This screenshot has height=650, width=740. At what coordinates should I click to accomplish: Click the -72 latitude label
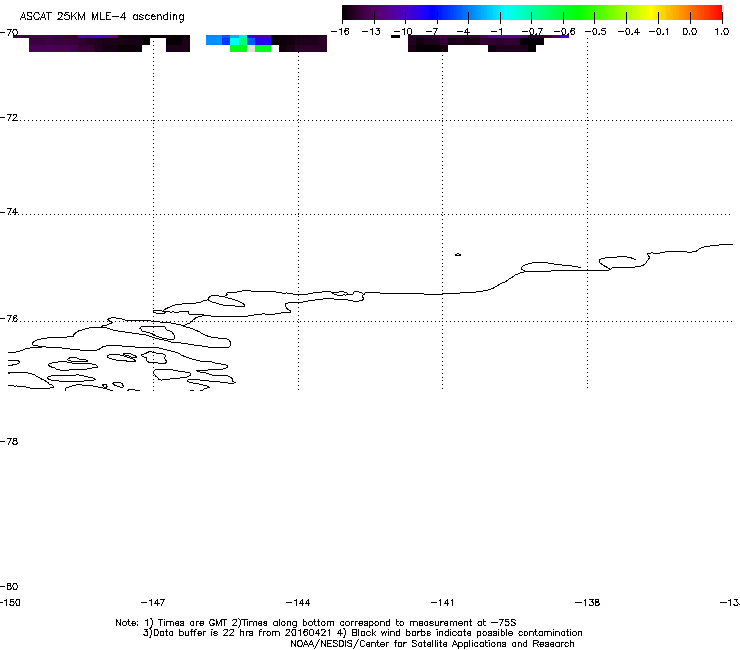click(9, 117)
